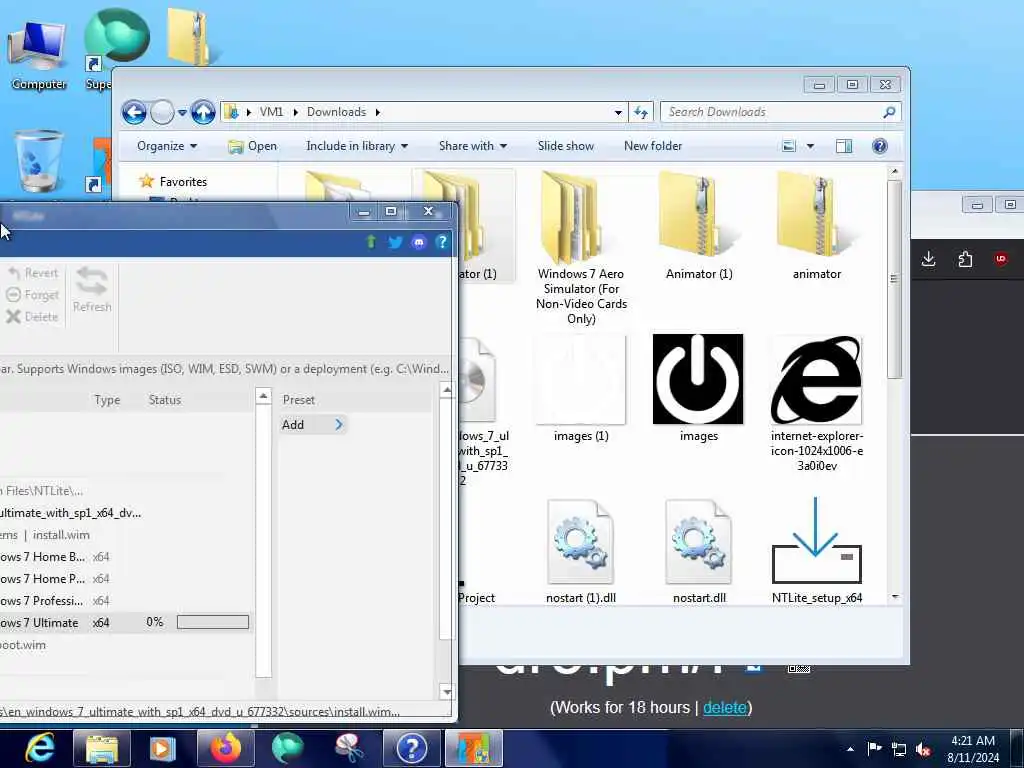Click the Preset panel header
Screen dimensions: 1024x768
[298, 400]
